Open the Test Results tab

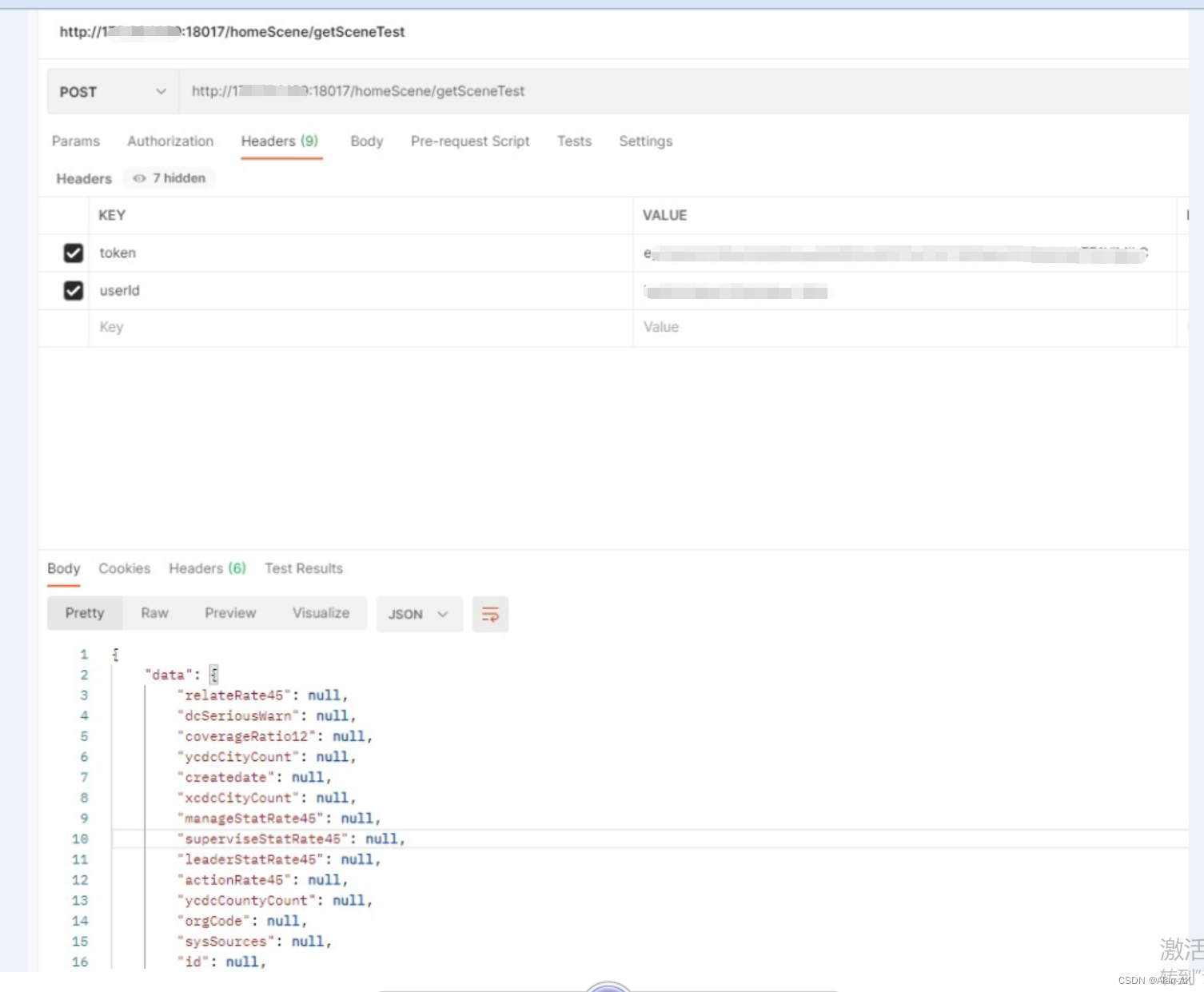[x=304, y=568]
